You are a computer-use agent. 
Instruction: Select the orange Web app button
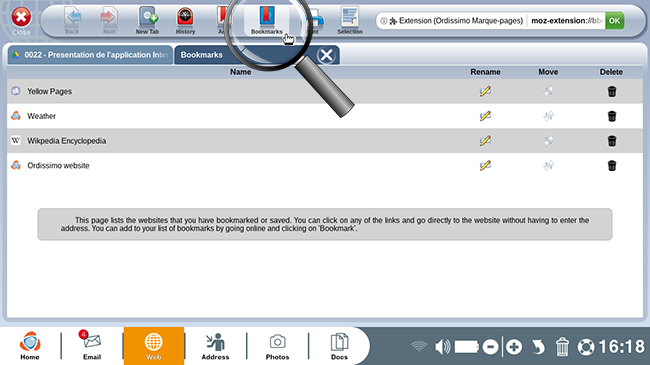coord(153,346)
